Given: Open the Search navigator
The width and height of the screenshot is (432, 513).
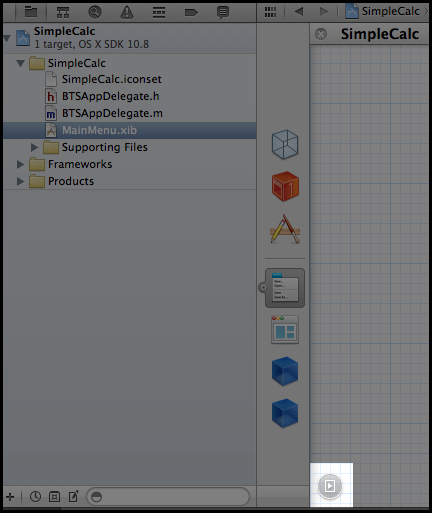Looking at the screenshot, I should (95, 12).
